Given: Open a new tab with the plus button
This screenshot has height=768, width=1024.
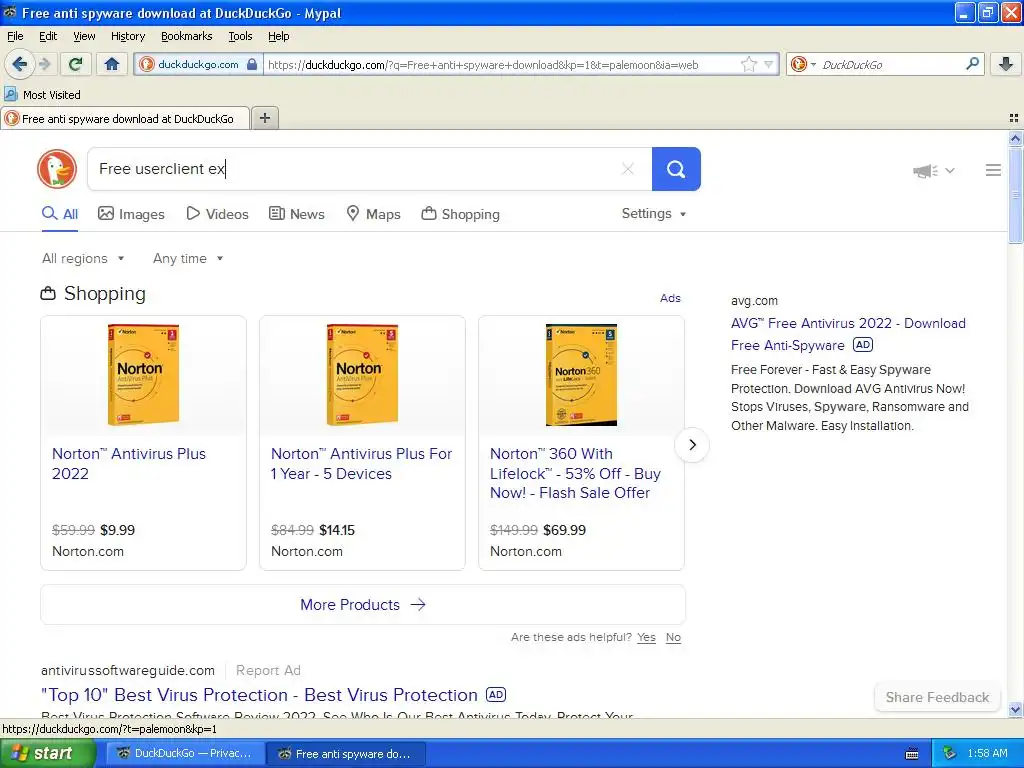Looking at the screenshot, I should [264, 118].
